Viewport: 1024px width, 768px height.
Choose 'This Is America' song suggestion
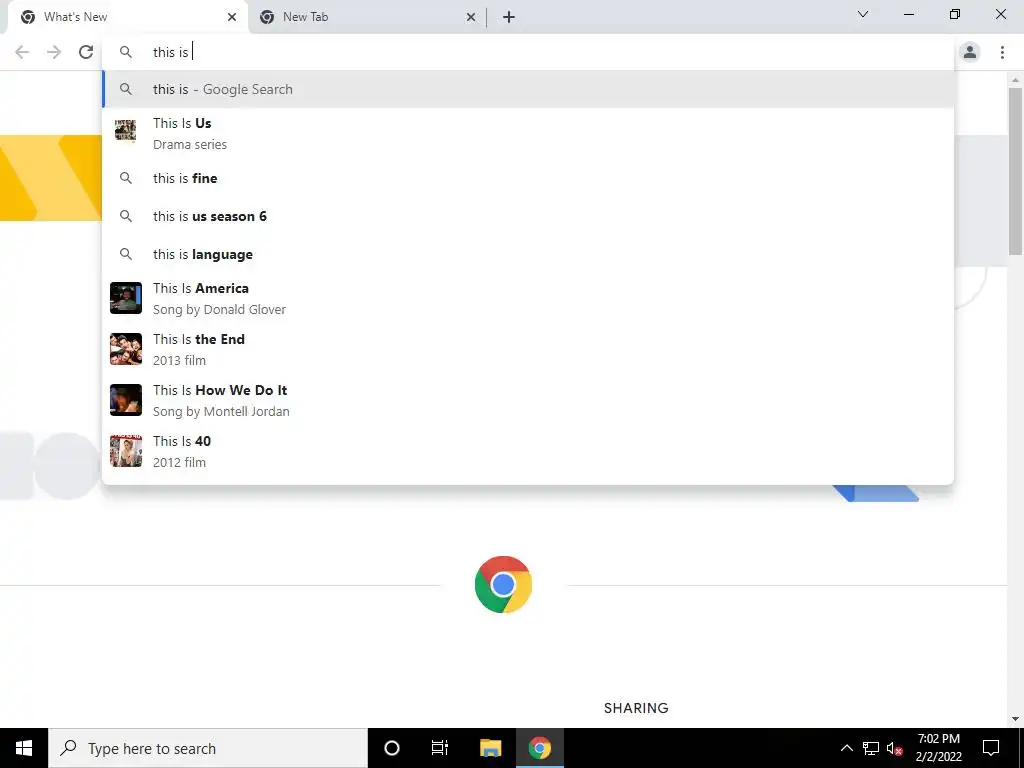tap(528, 298)
